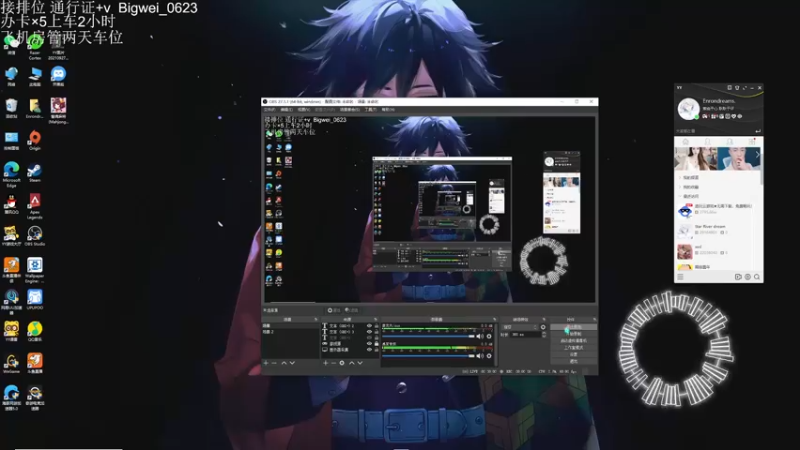Open the blue chat bubble desktop icon
The height and width of the screenshot is (450, 800).
tap(58, 76)
